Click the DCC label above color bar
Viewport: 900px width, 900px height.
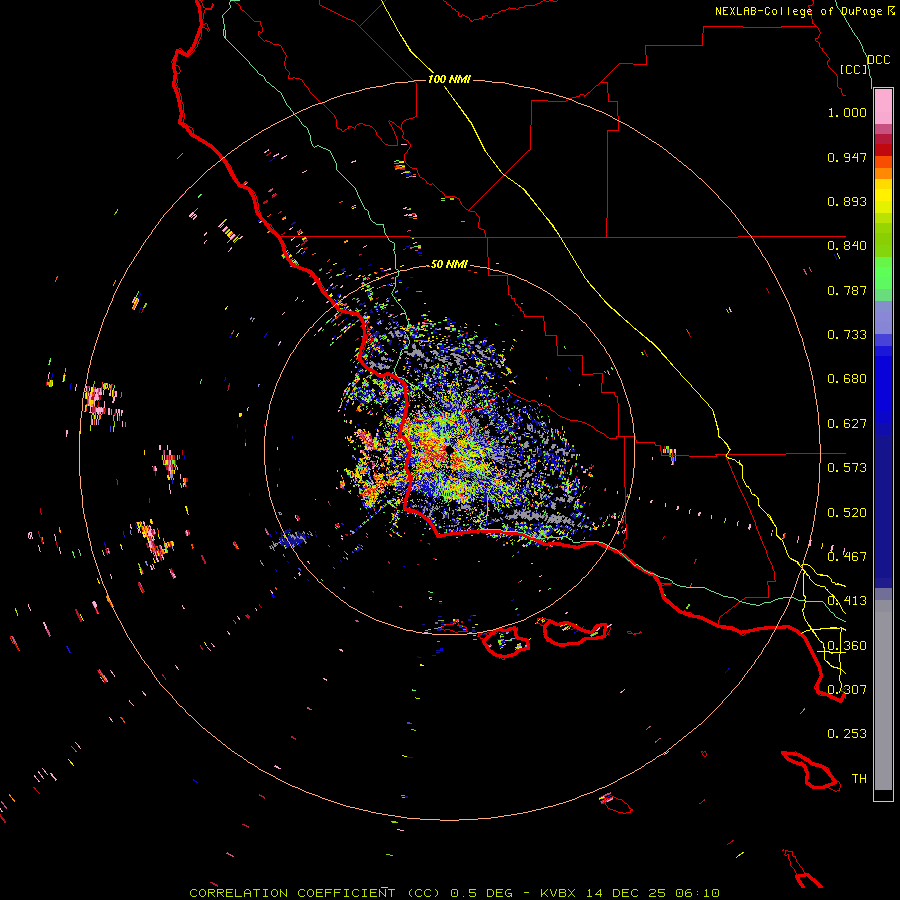[879, 60]
